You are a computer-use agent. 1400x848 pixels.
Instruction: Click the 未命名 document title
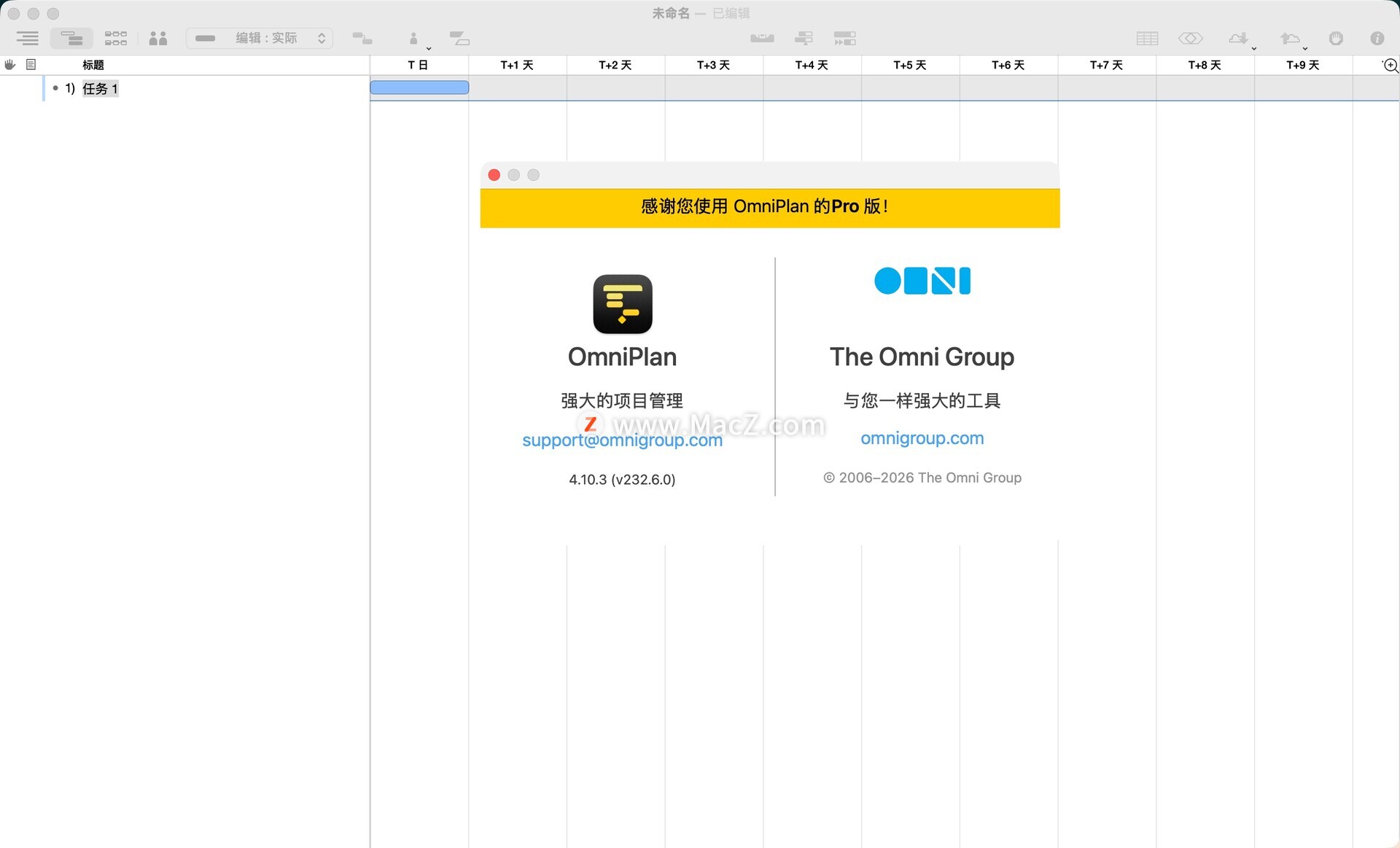click(x=671, y=13)
